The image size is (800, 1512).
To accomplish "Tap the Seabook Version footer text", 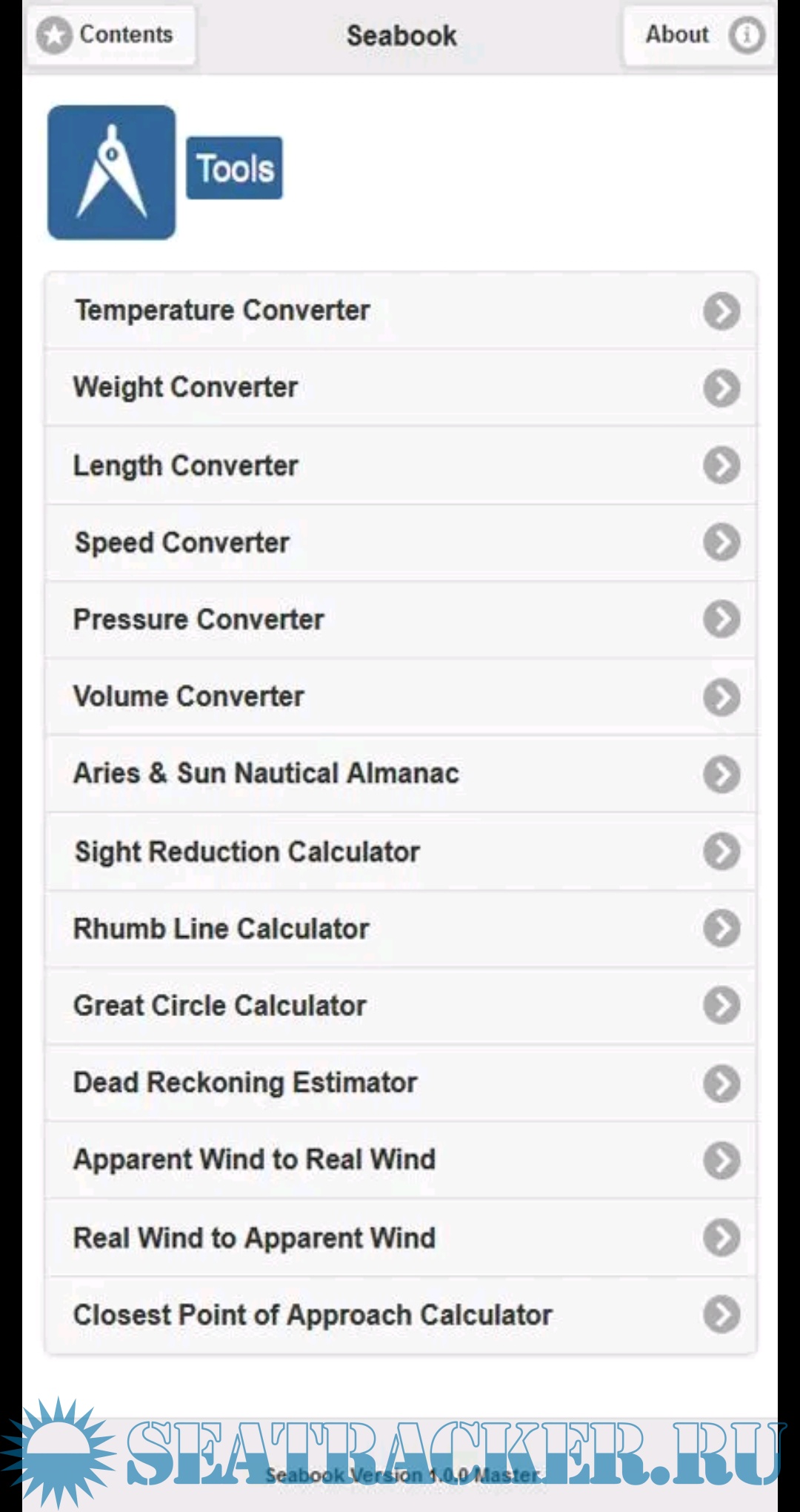I will tap(402, 1475).
